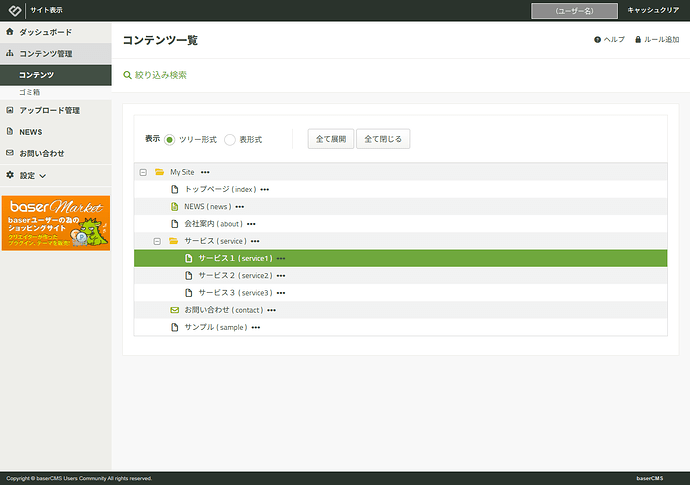Click the 設定 gear icon
Viewport: 690px width, 485px height.
click(10, 175)
